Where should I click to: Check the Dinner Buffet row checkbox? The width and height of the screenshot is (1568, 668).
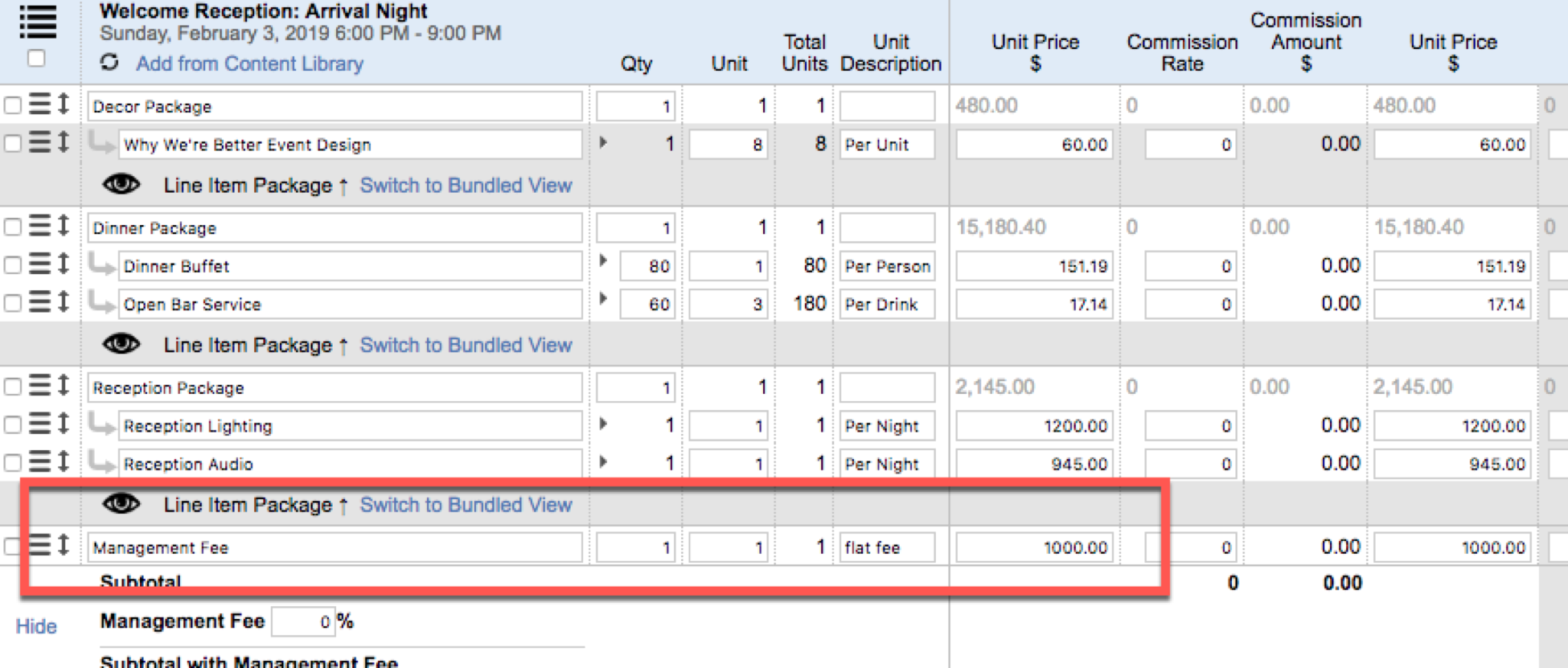(13, 264)
